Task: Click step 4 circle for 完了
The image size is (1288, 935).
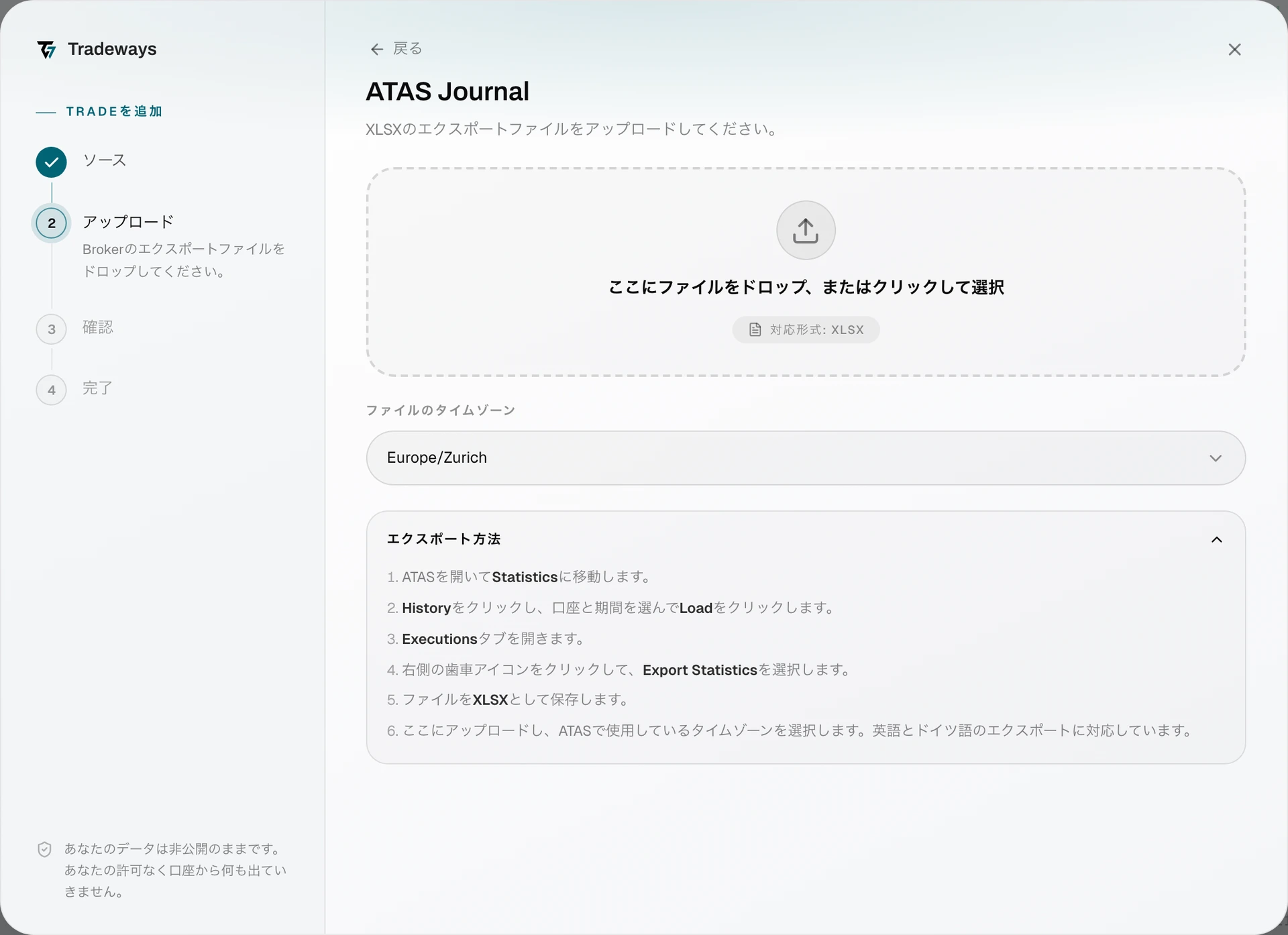Action: click(x=52, y=390)
